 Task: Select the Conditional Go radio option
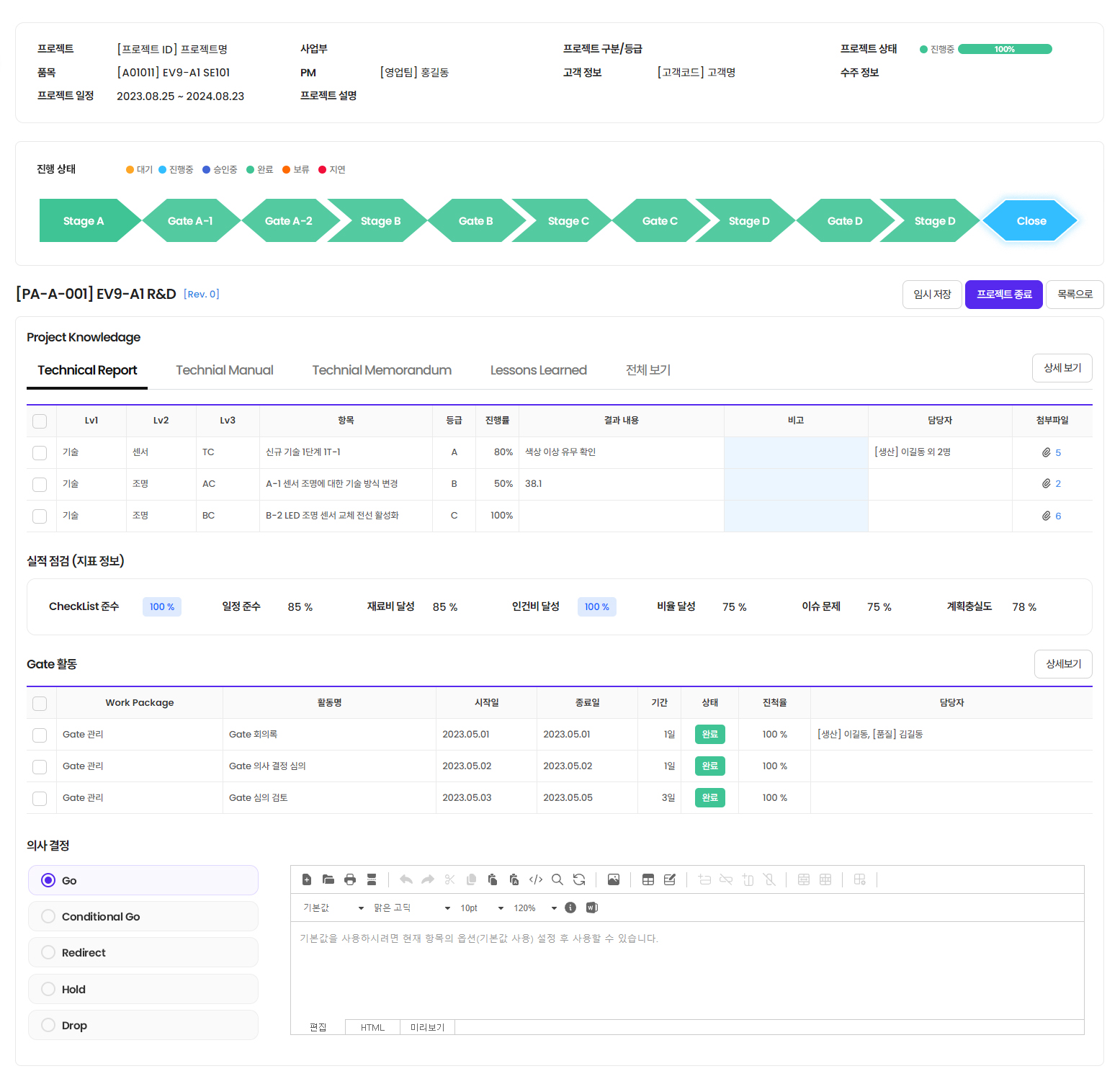click(x=48, y=916)
